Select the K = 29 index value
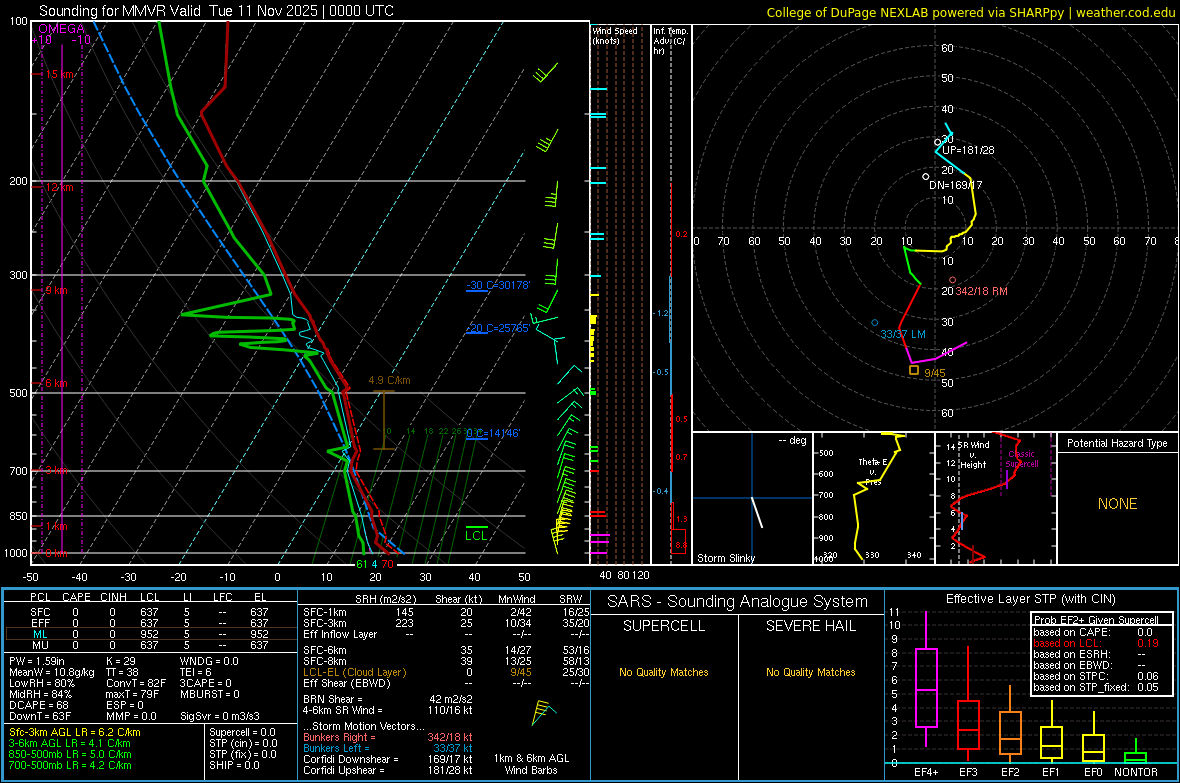This screenshot has height=783, width=1180. click(x=120, y=661)
